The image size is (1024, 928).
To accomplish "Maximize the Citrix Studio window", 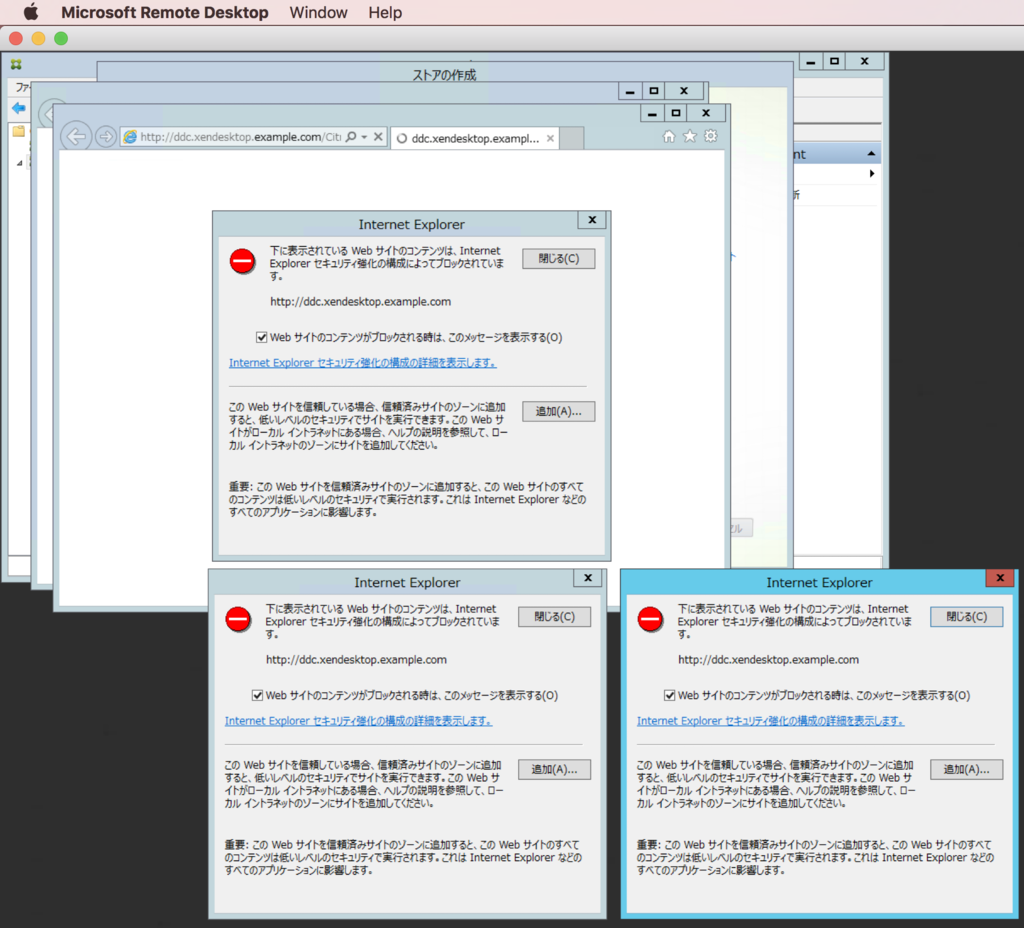I will tap(834, 61).
